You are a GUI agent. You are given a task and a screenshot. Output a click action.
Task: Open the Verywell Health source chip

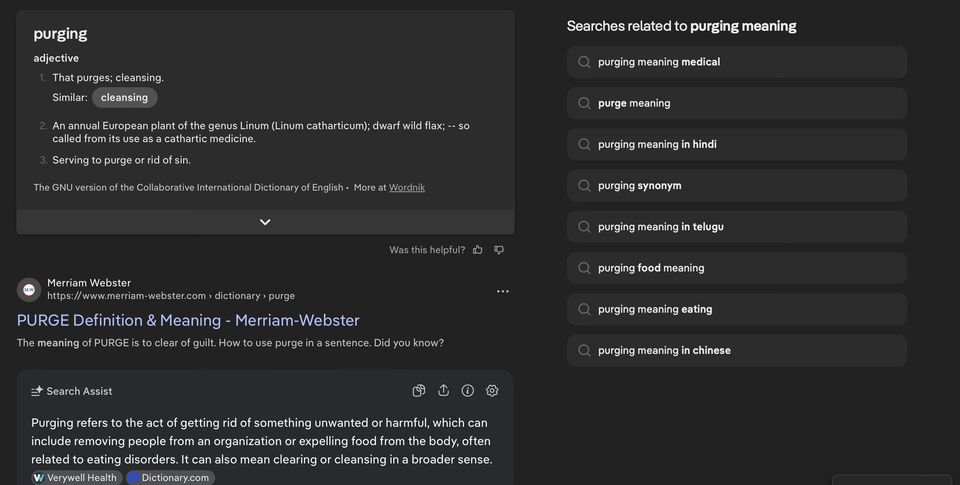coord(77,478)
